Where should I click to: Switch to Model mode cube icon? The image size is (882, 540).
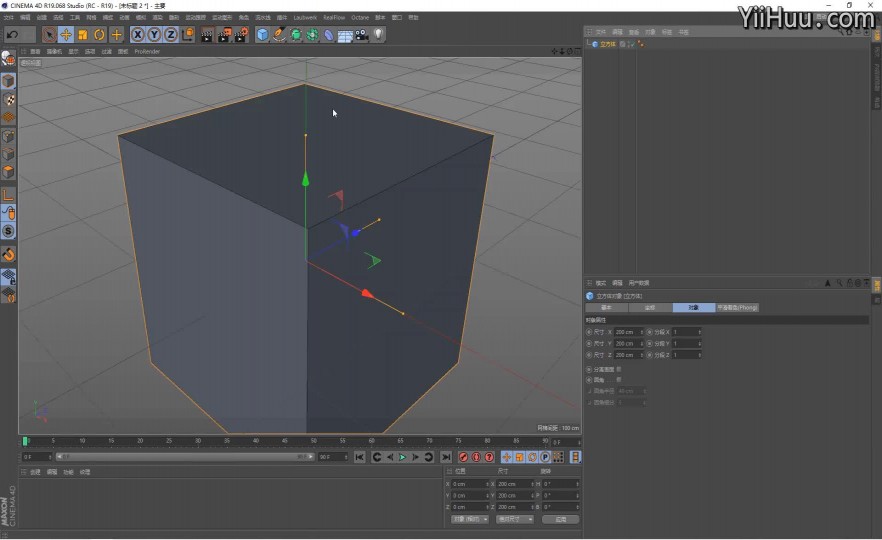pyautogui.click(x=8, y=81)
